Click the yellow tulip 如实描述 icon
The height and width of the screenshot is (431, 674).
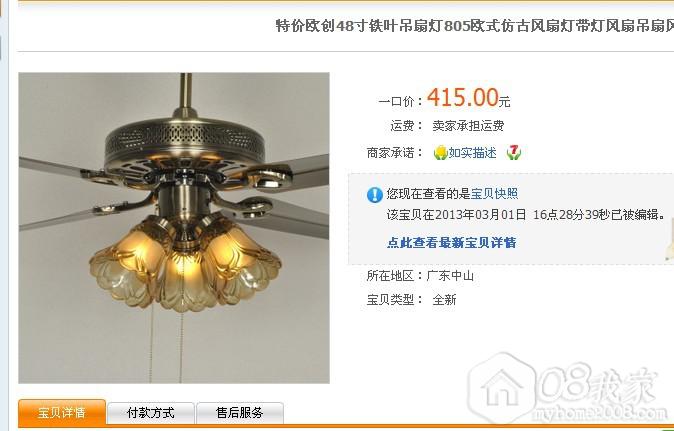[441, 153]
